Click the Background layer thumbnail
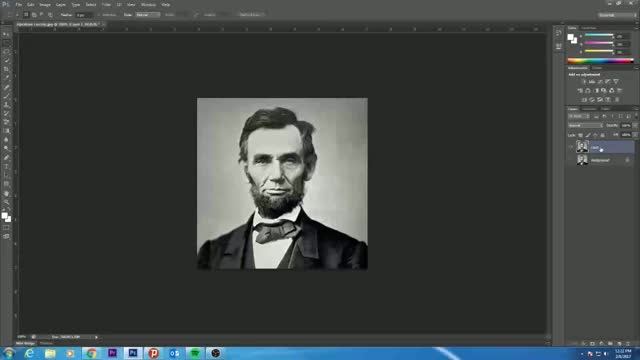Screen dimensions: 640x360 (582, 160)
